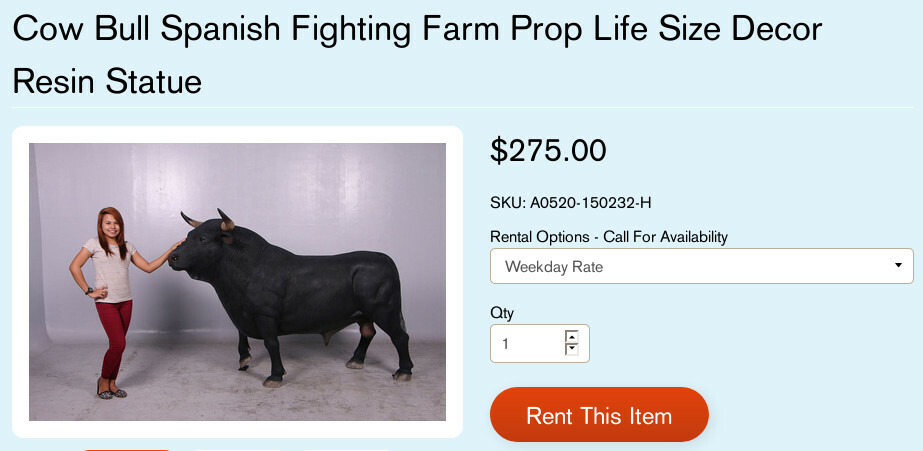Click the Rental Options availability label
923x451 pixels.
point(608,237)
